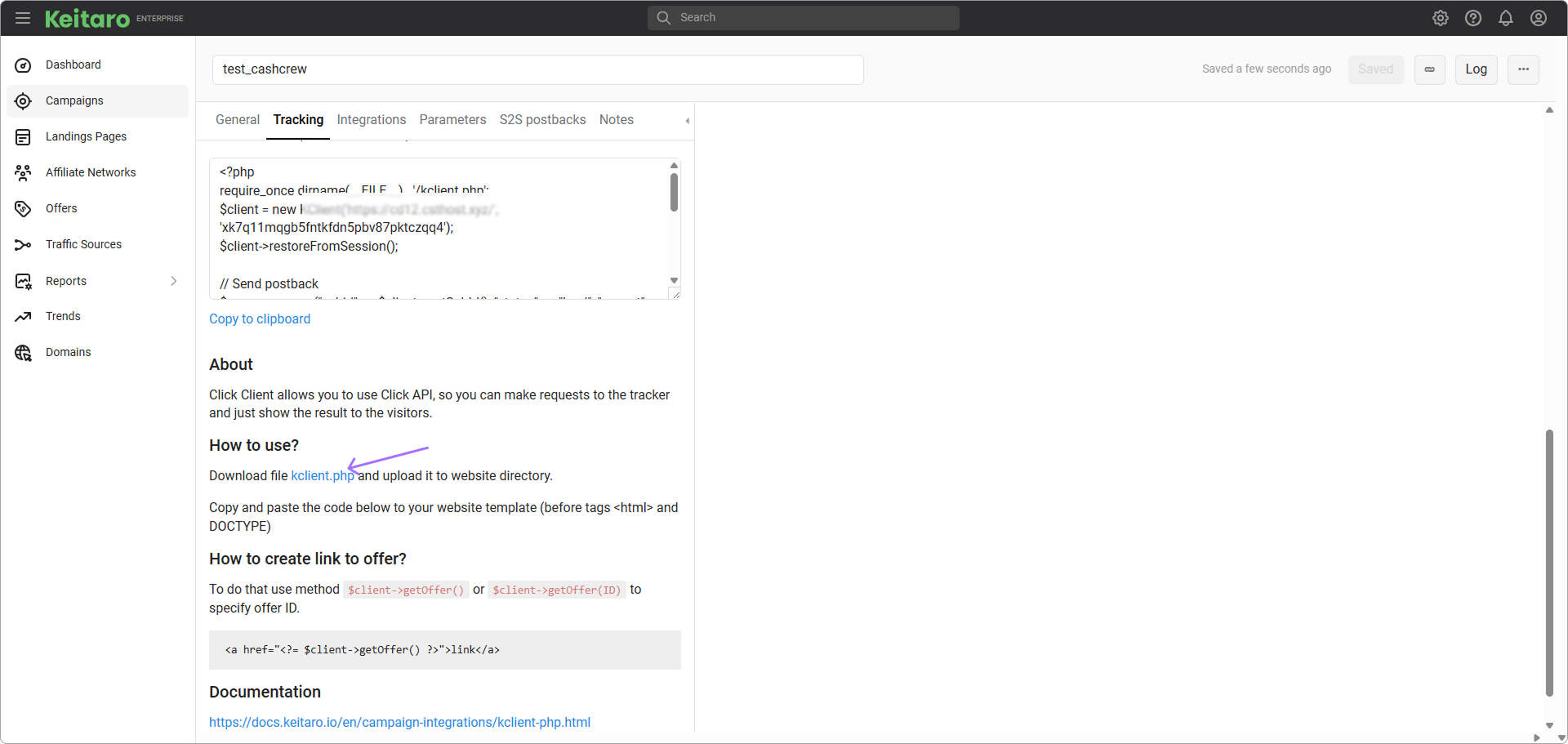This screenshot has height=744, width=1568.
Task: Click the About heading
Action: [231, 365]
